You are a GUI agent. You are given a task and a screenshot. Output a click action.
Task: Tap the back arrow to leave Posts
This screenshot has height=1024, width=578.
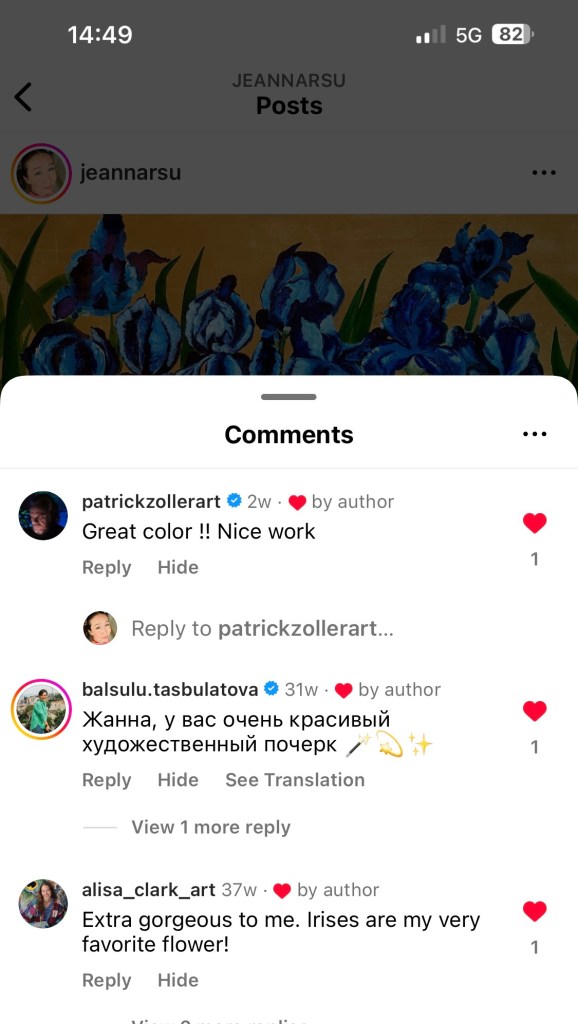coord(23,97)
